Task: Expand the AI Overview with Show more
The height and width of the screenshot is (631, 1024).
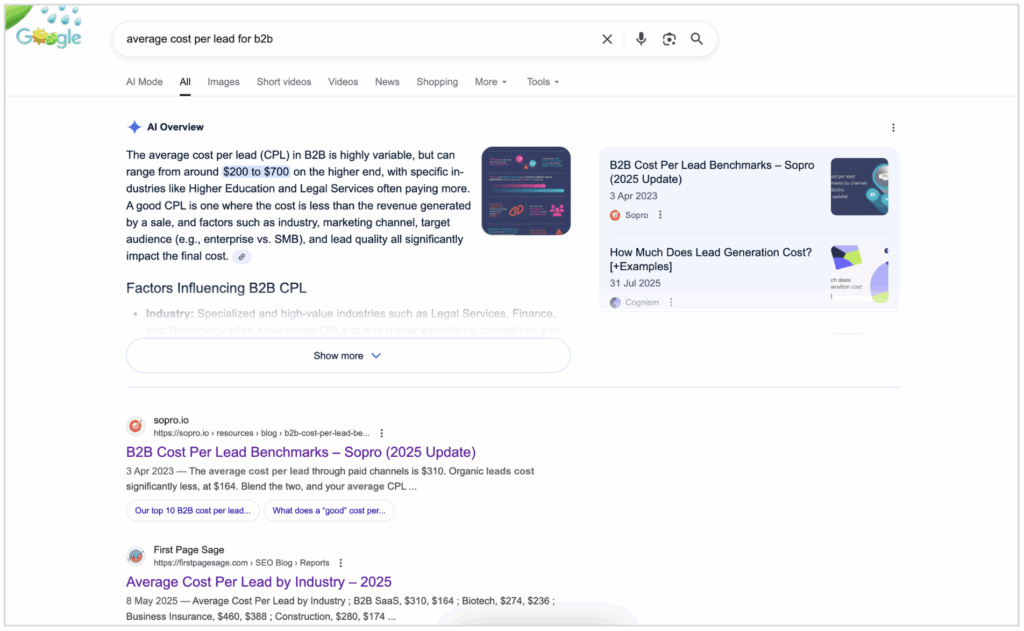Action: (347, 355)
